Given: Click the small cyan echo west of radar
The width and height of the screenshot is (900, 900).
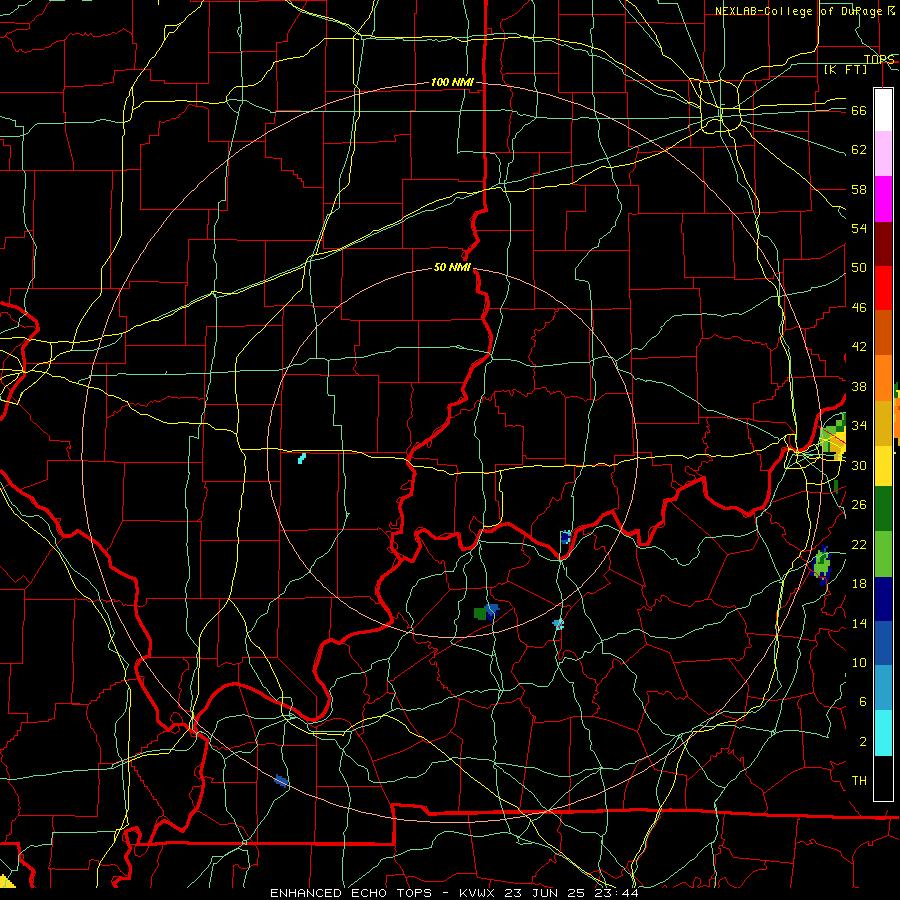Looking at the screenshot, I should (x=302, y=458).
